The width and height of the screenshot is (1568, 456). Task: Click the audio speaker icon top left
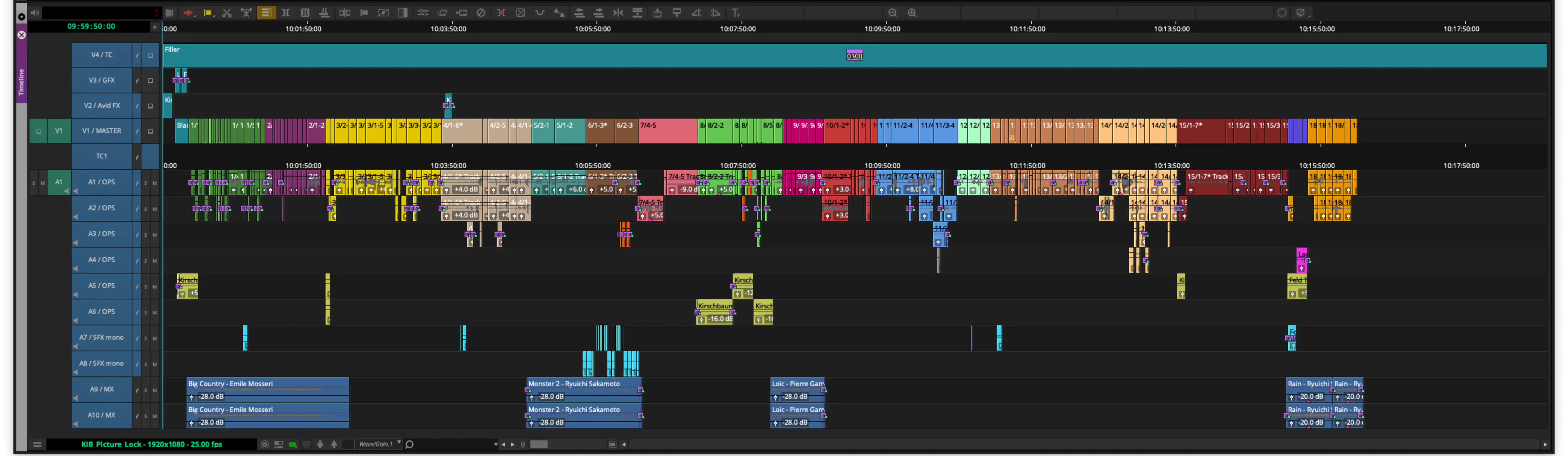tap(35, 13)
